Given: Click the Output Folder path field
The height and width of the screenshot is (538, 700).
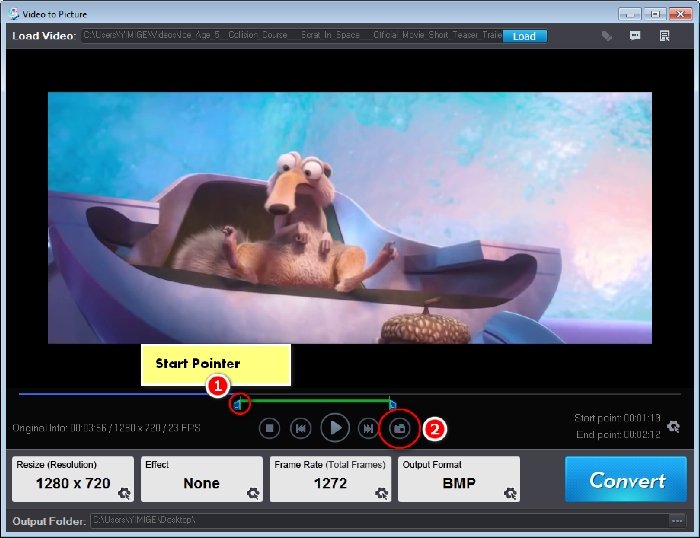Looking at the screenshot, I should (379, 521).
